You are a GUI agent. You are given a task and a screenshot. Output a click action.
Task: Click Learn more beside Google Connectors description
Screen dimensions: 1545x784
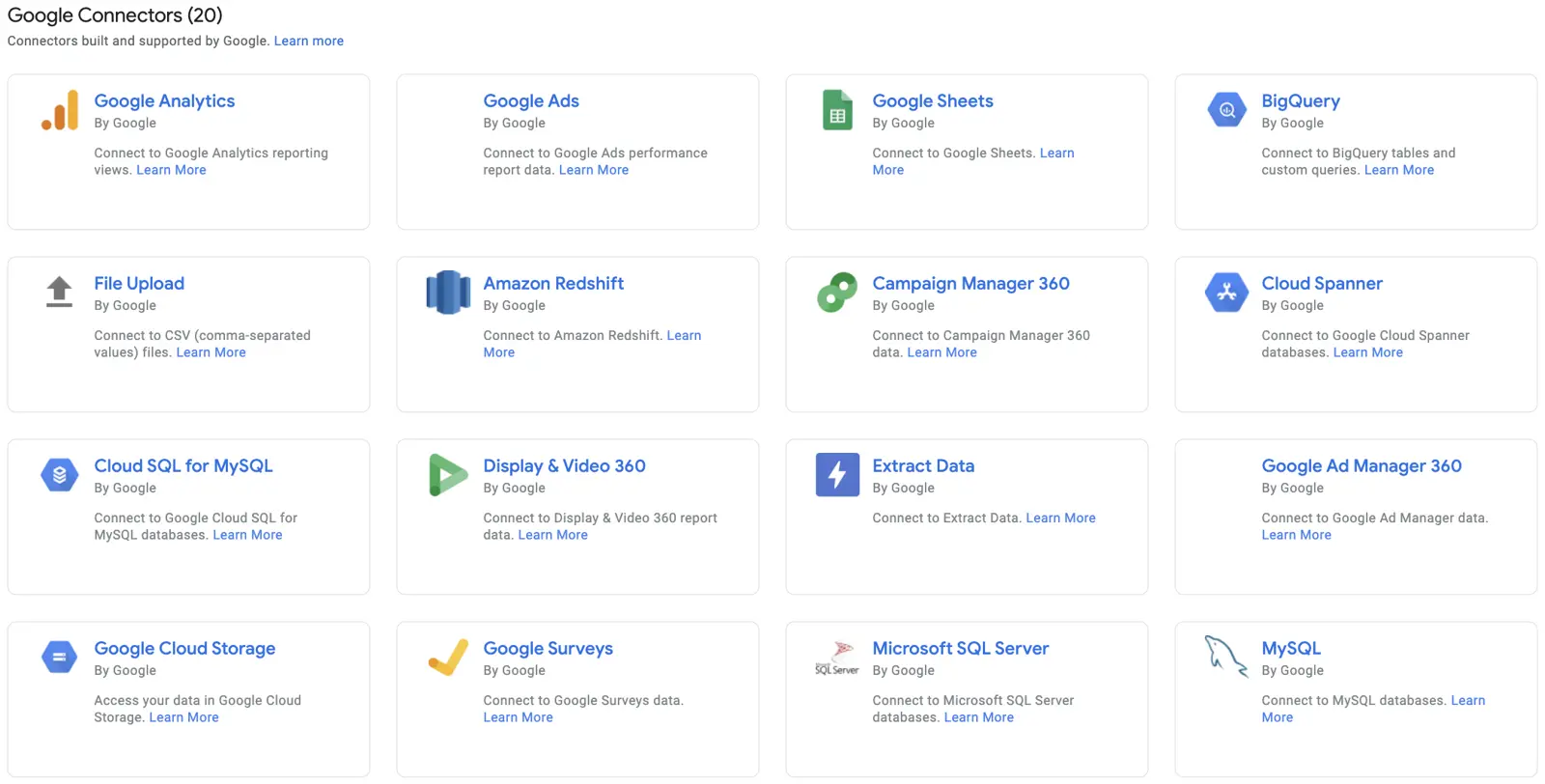tap(309, 41)
